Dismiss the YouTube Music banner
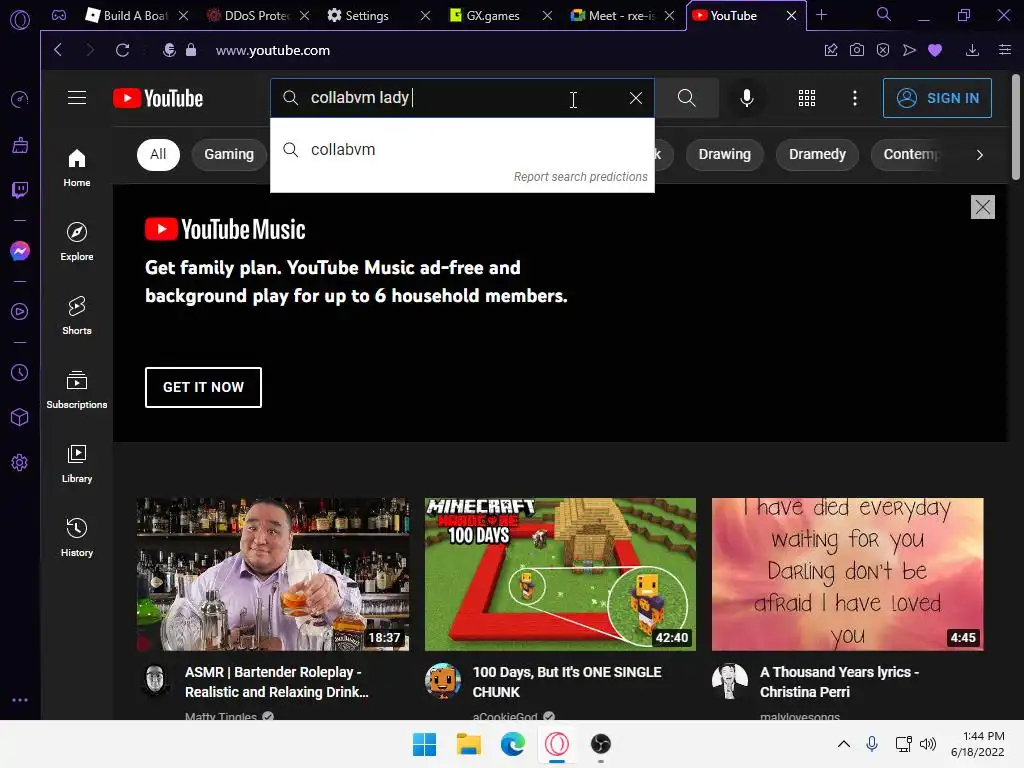This screenshot has height=768, width=1024. [982, 207]
